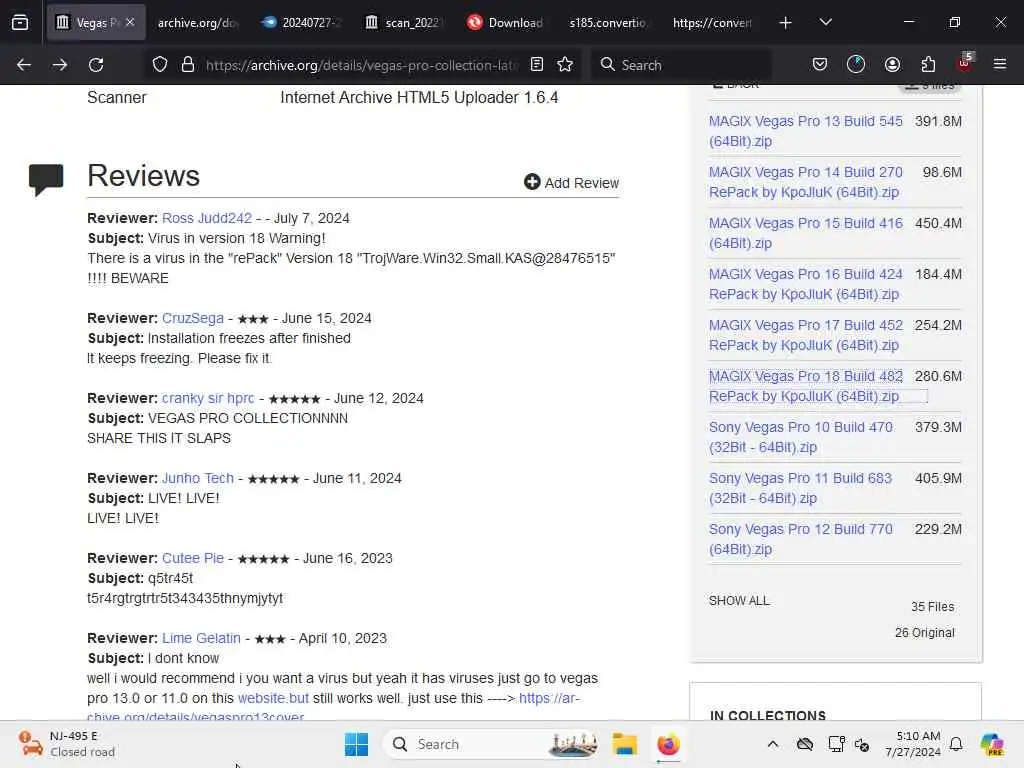The width and height of the screenshot is (1024, 768).
Task: Download MAGIX Vegas Pro 15 Build 416 zip
Action: pos(805,233)
